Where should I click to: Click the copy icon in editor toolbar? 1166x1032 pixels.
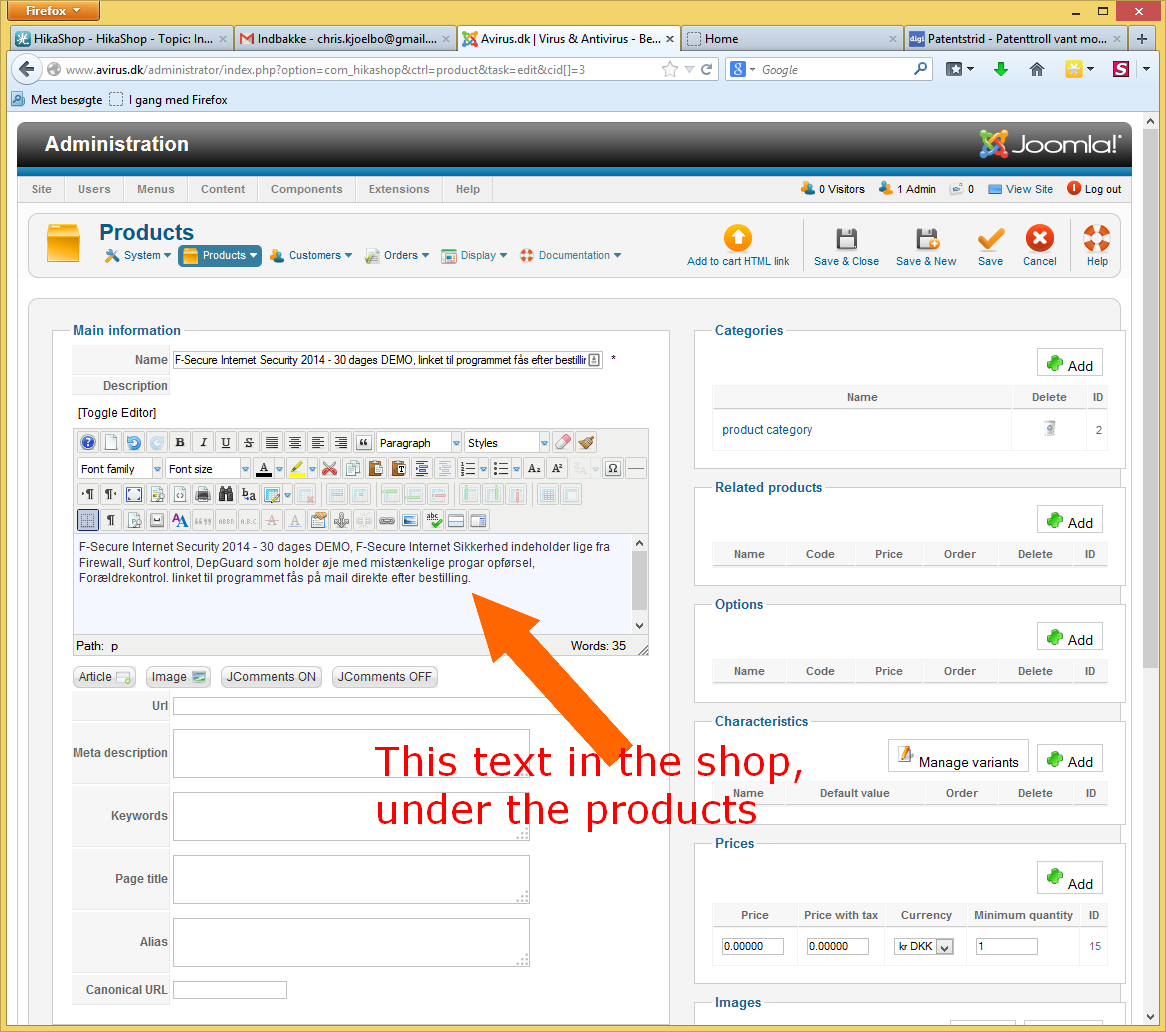[x=352, y=469]
